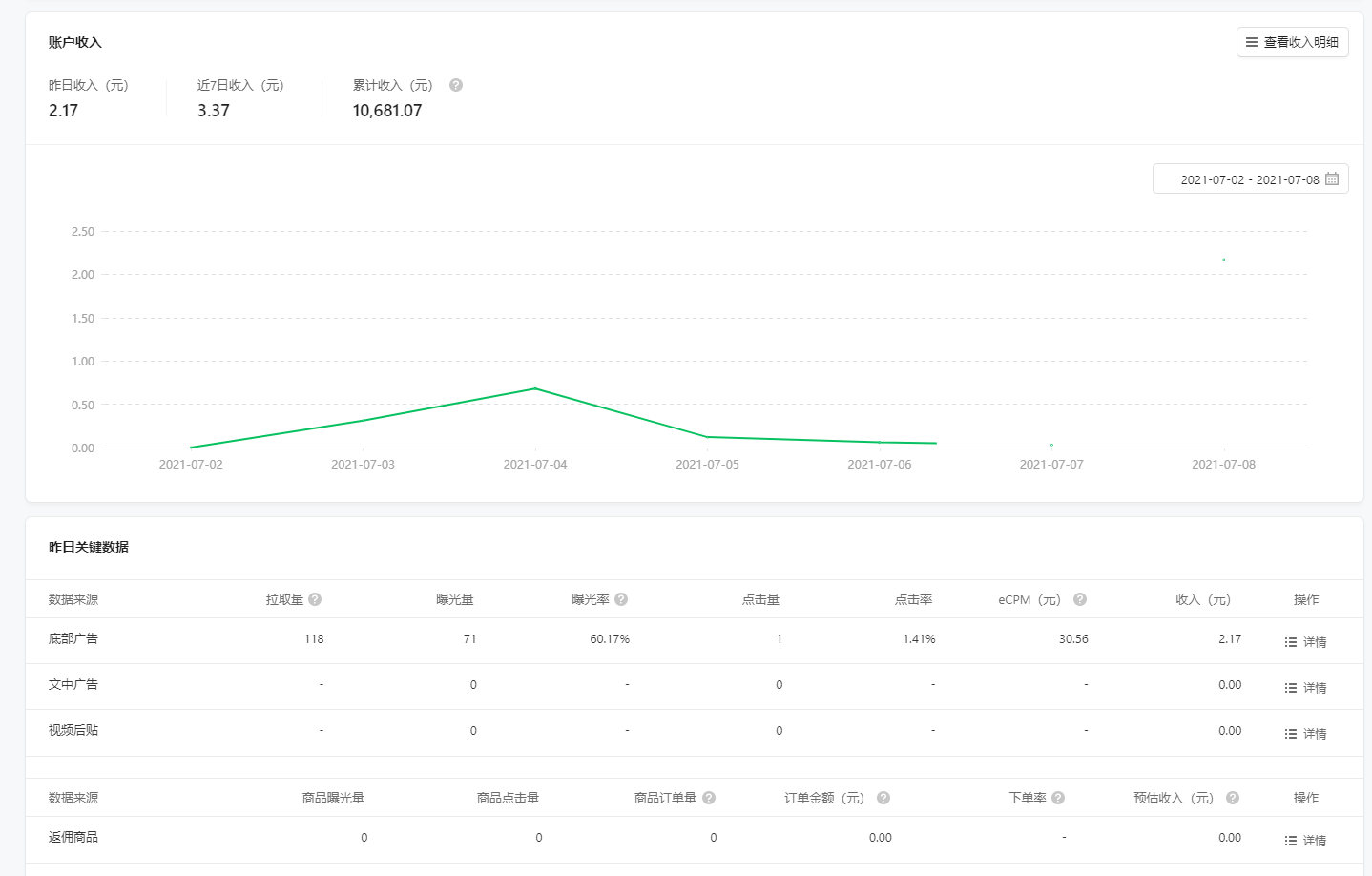This screenshot has width=1372, height=876.
Task: Click 昨日关键数据 section title
Action: pyautogui.click(x=89, y=547)
